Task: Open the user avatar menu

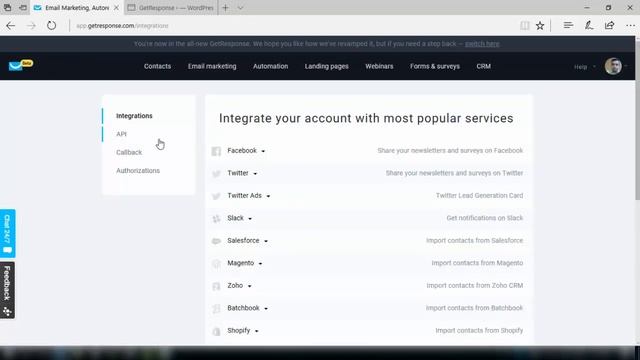Action: (613, 66)
